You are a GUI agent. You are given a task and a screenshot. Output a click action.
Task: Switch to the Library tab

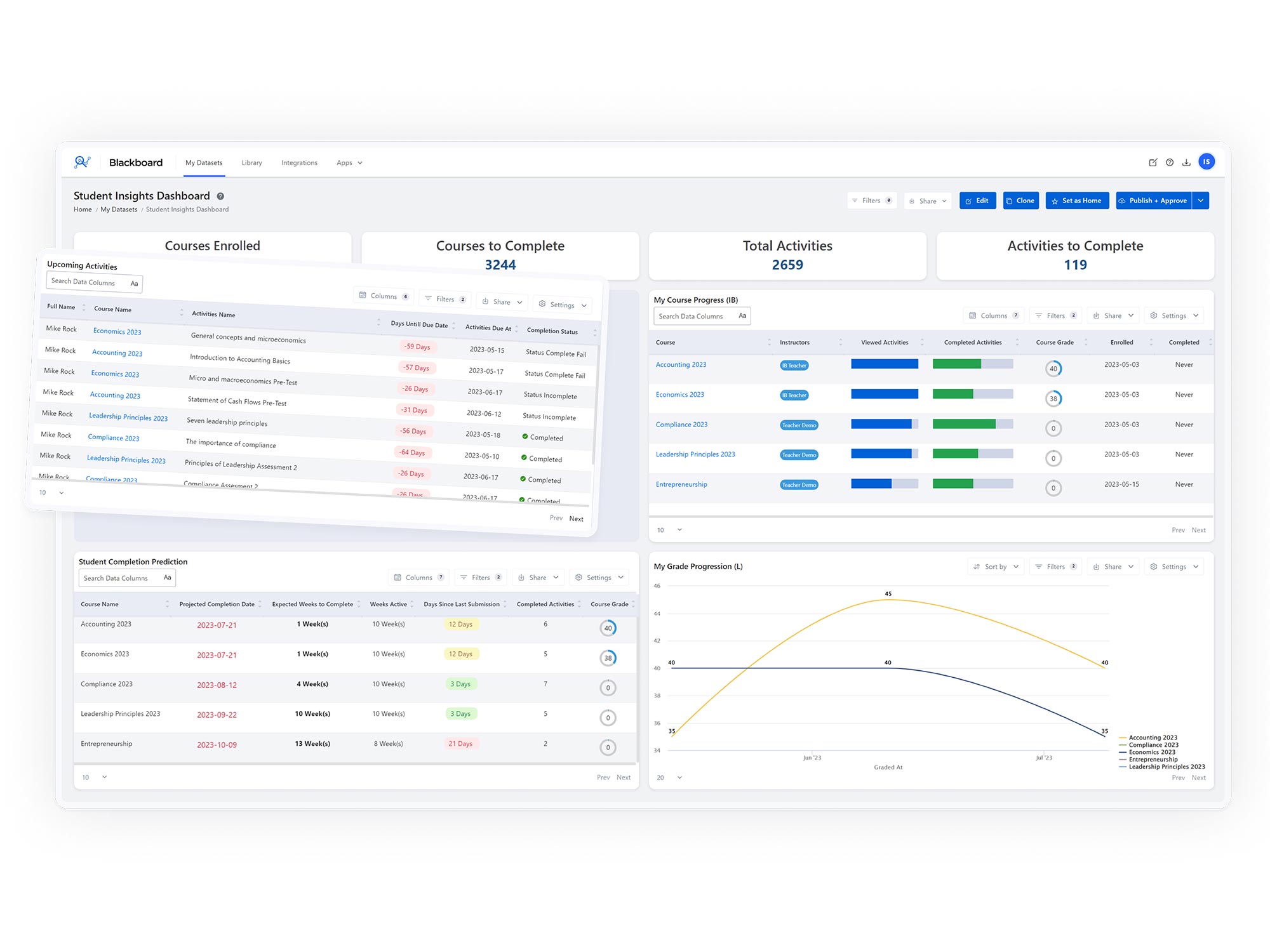tap(251, 163)
